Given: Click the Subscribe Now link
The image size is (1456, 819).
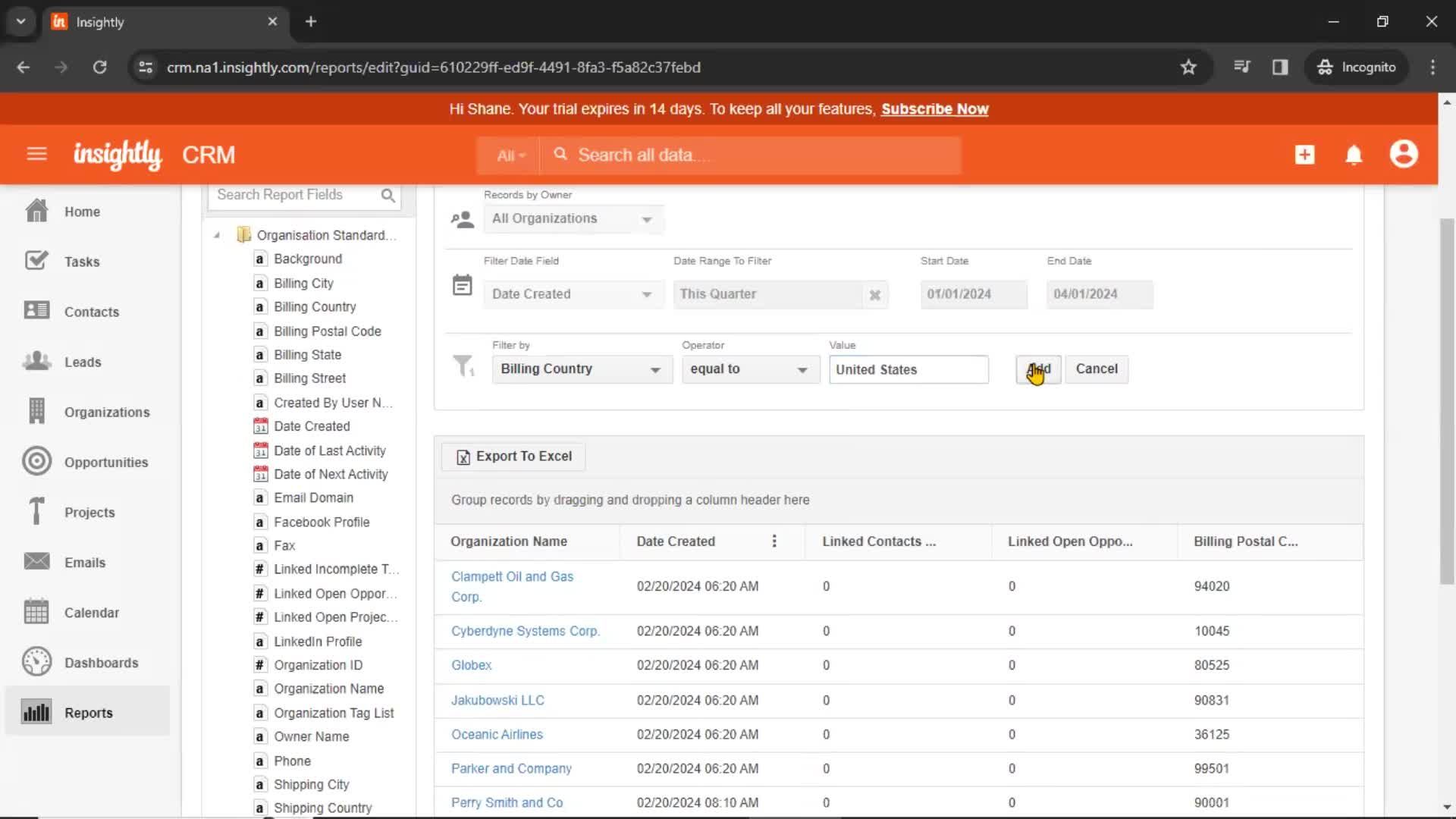Looking at the screenshot, I should [934, 109].
